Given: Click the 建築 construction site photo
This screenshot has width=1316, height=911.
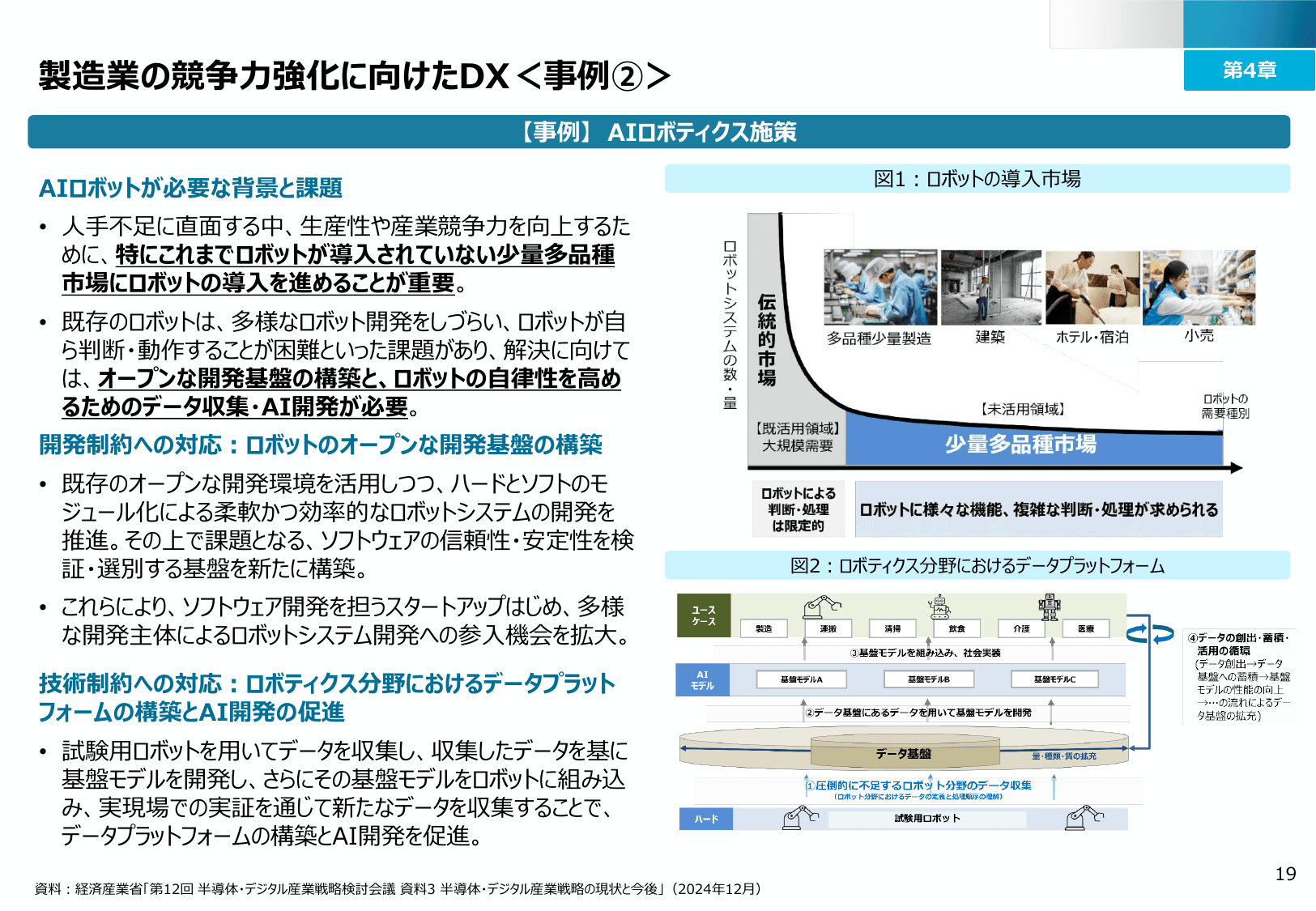Looking at the screenshot, I should (990, 285).
